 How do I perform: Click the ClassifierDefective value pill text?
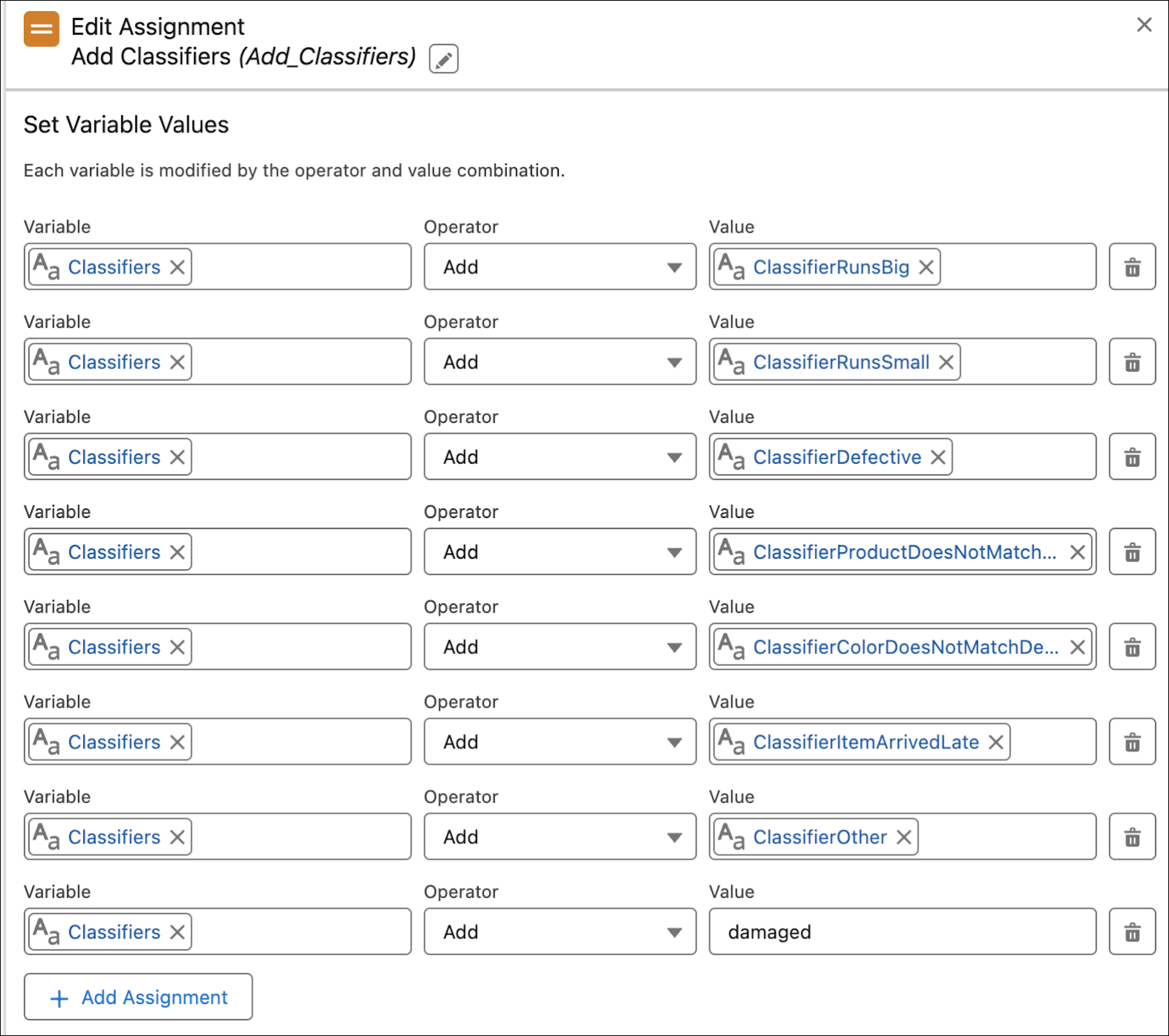pos(837,457)
